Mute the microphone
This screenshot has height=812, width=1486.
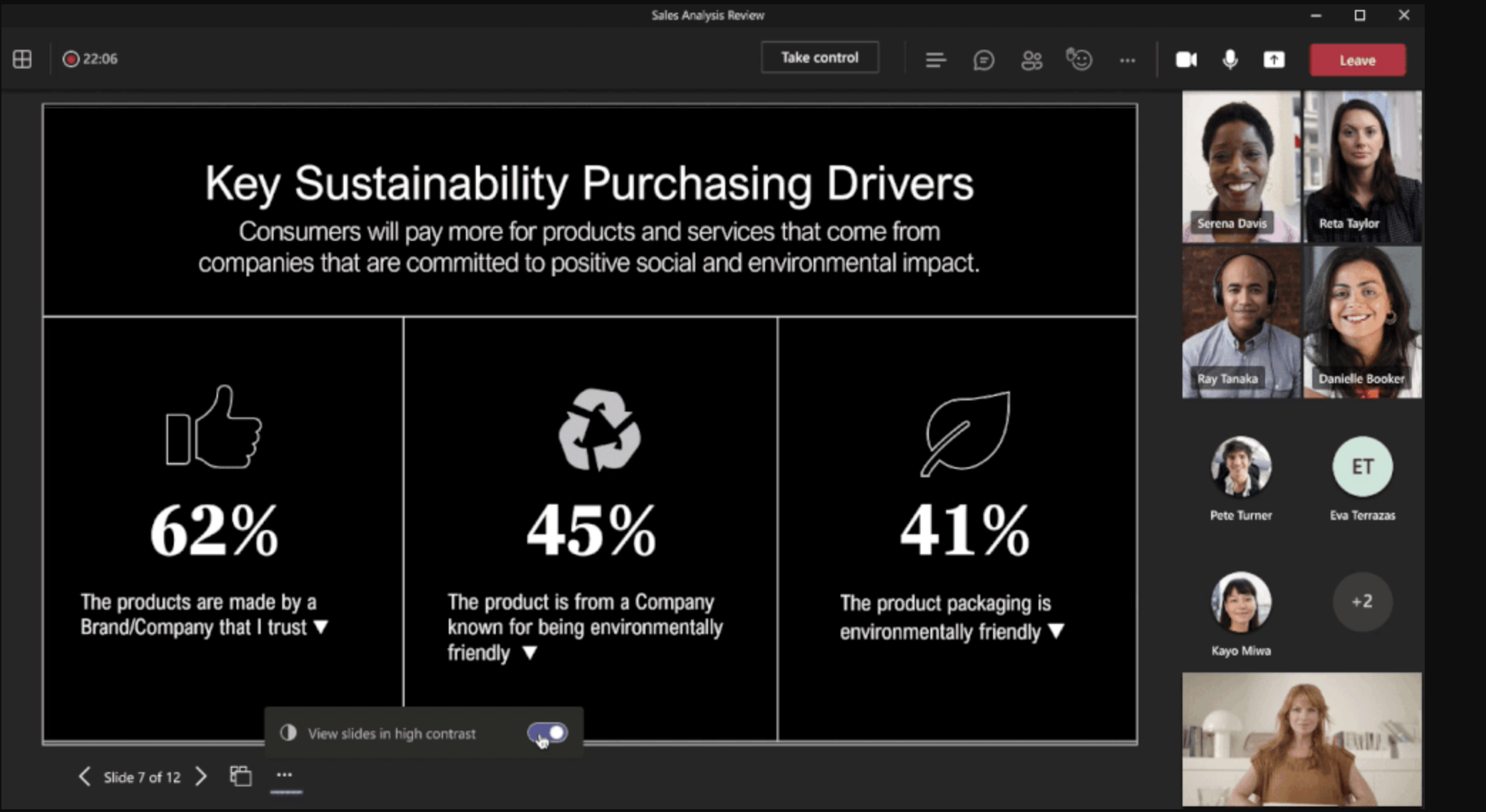tap(1230, 60)
